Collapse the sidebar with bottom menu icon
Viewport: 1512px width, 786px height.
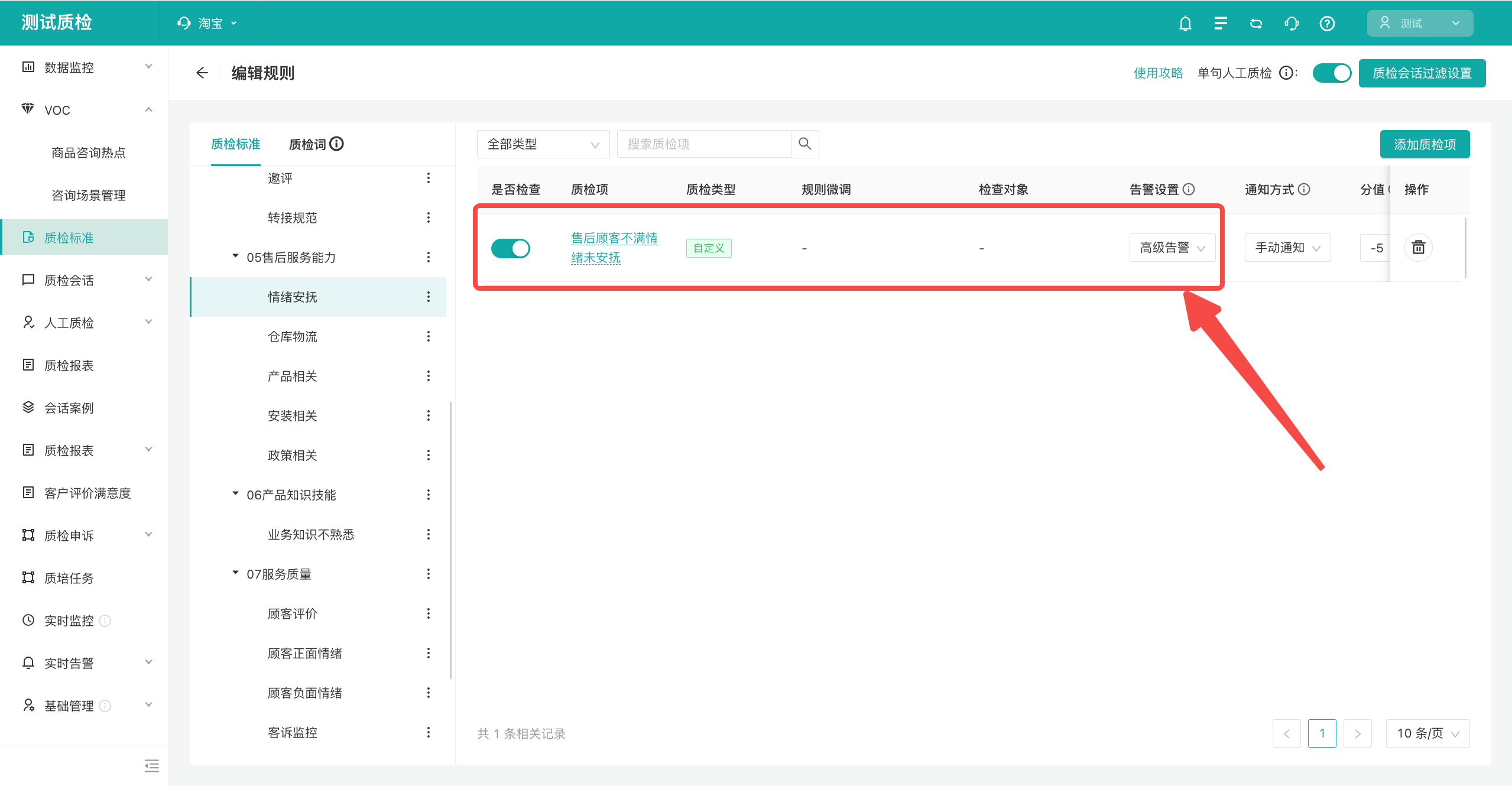pyautogui.click(x=152, y=766)
